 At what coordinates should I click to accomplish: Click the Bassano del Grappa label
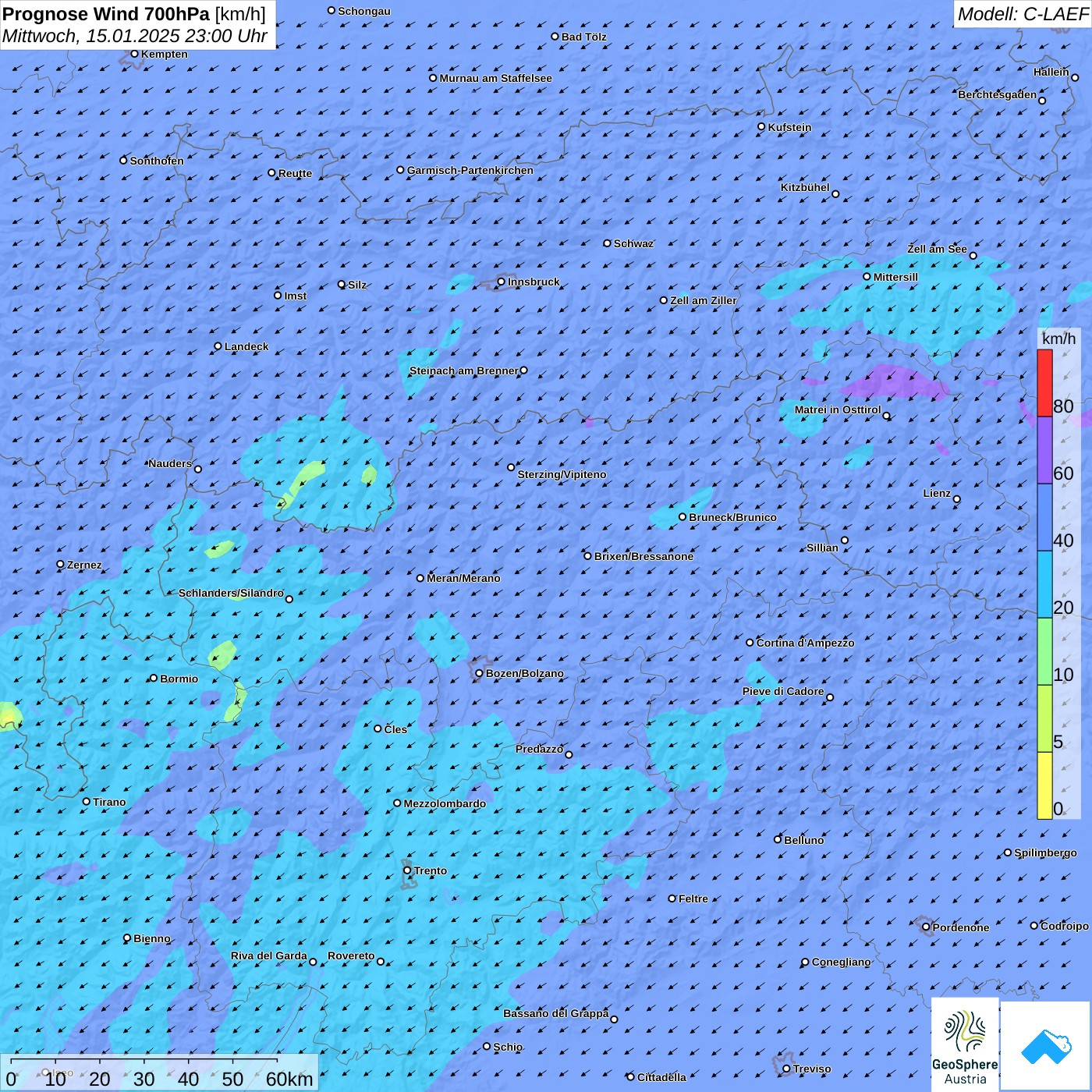[555, 1013]
